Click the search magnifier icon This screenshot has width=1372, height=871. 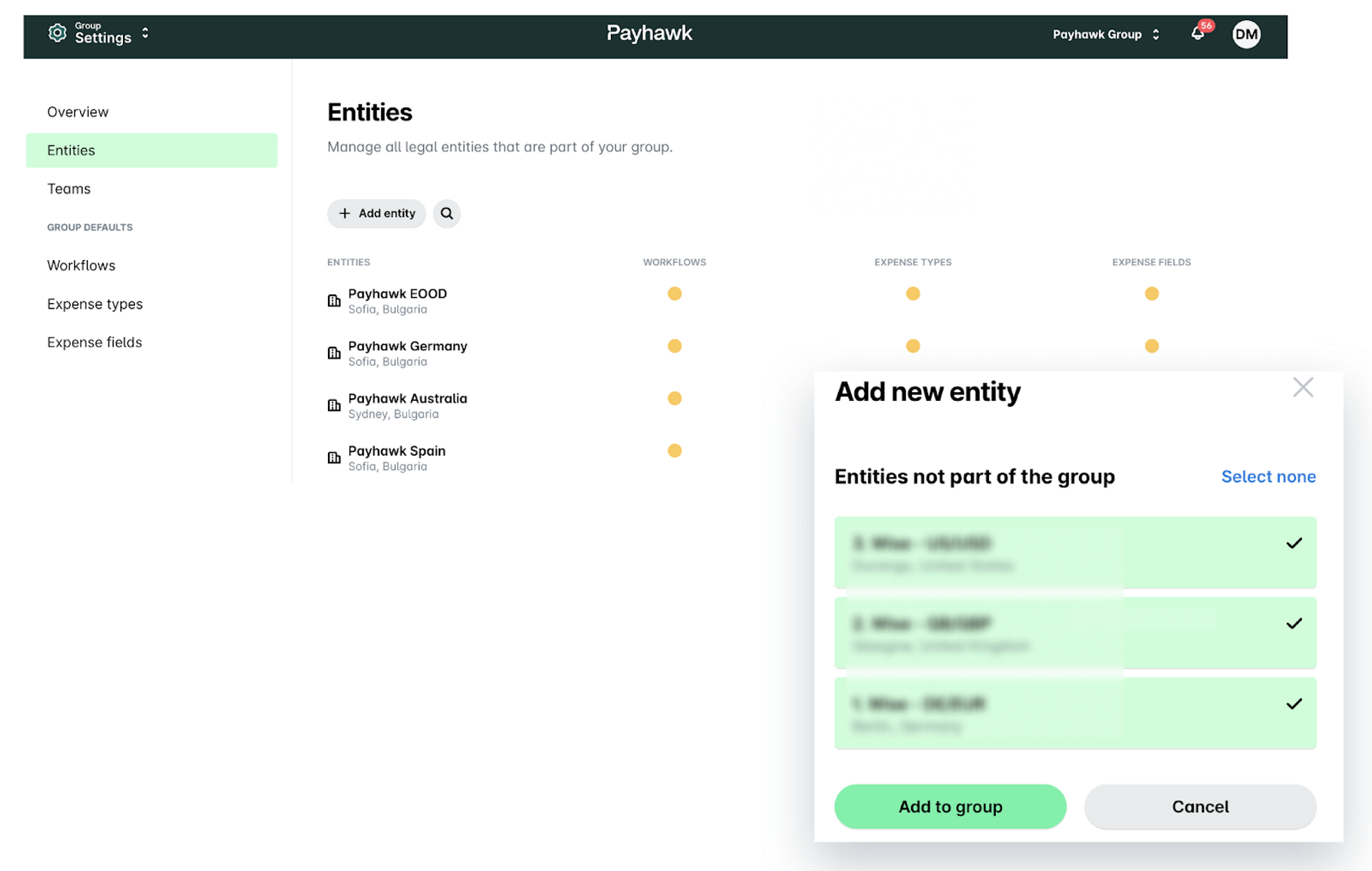point(447,214)
